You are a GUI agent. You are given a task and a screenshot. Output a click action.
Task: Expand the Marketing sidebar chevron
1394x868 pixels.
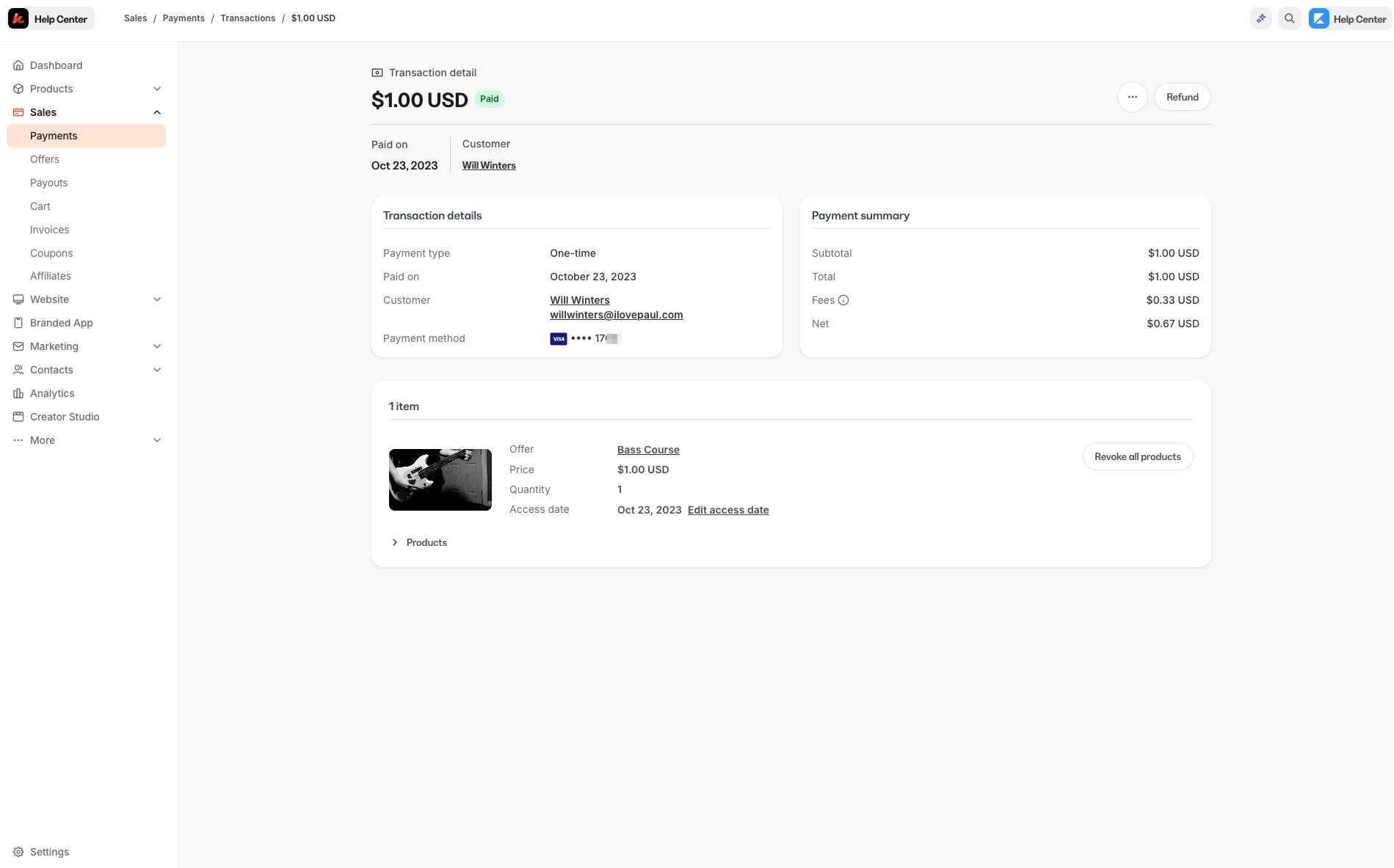point(157,346)
